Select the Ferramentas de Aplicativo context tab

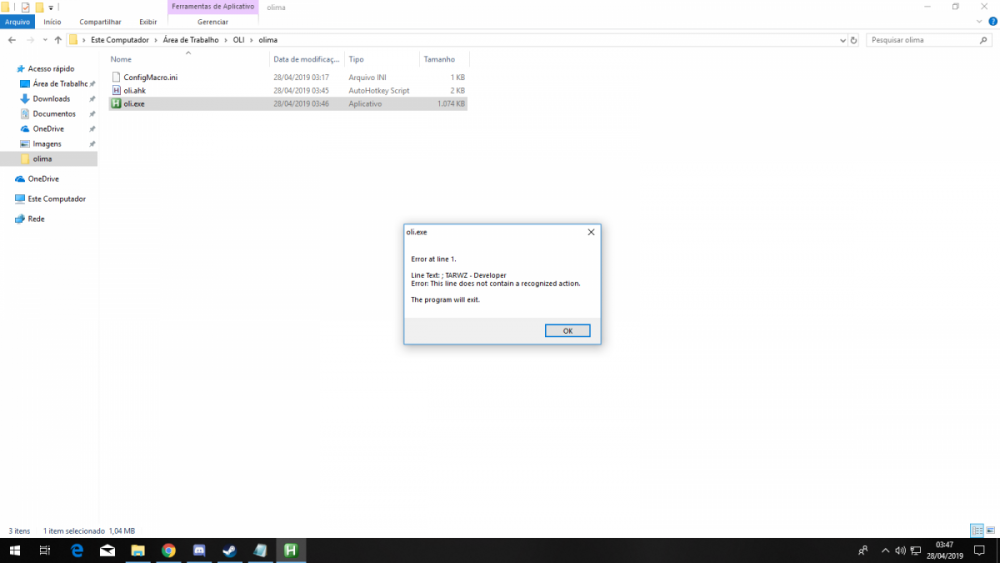click(212, 6)
